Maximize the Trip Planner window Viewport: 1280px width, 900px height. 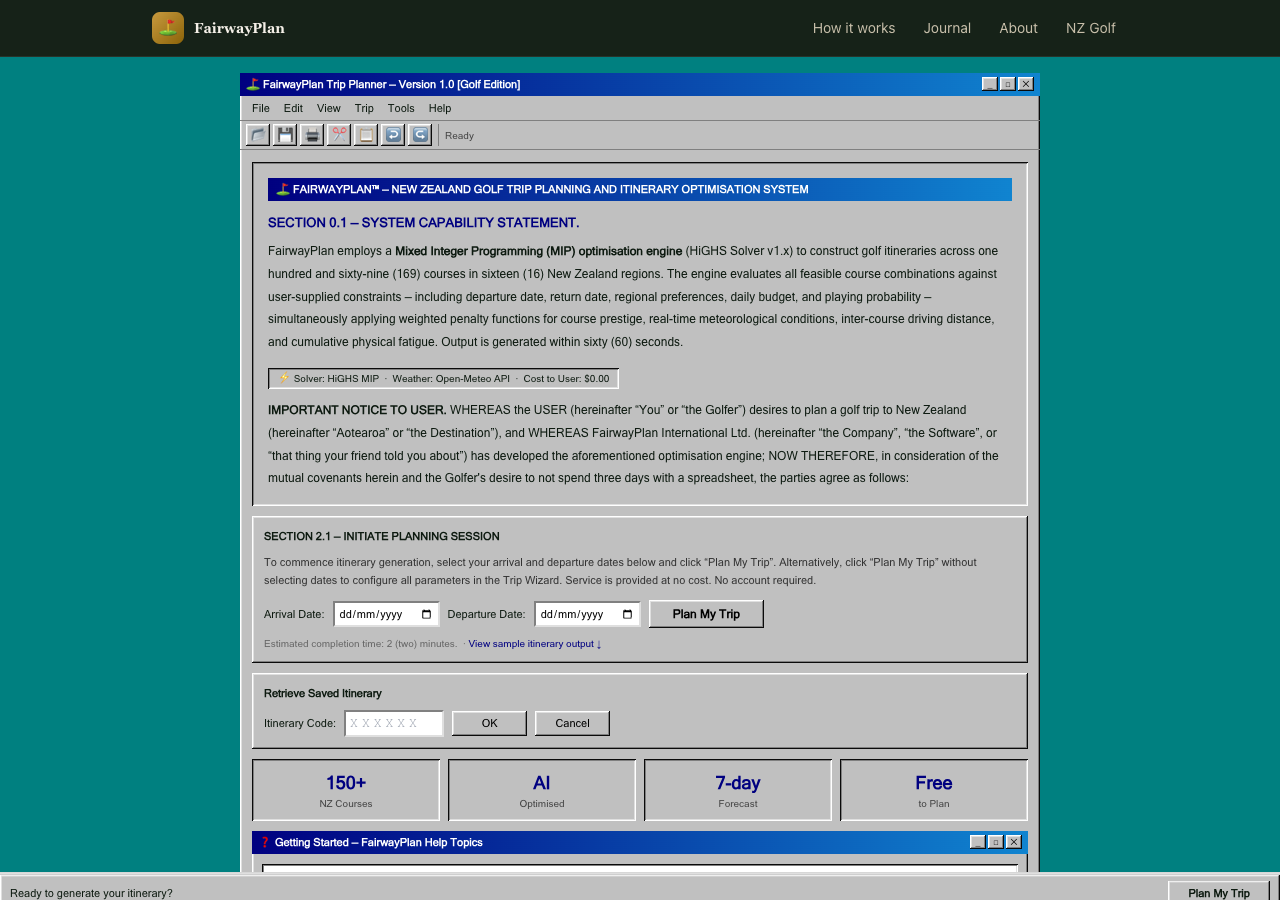pos(1008,84)
